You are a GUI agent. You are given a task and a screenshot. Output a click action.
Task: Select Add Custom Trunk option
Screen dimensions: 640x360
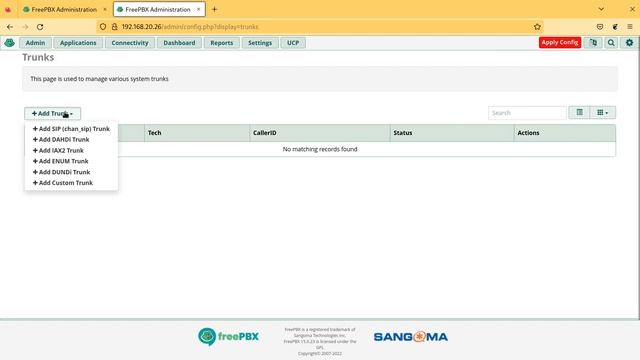(62, 183)
